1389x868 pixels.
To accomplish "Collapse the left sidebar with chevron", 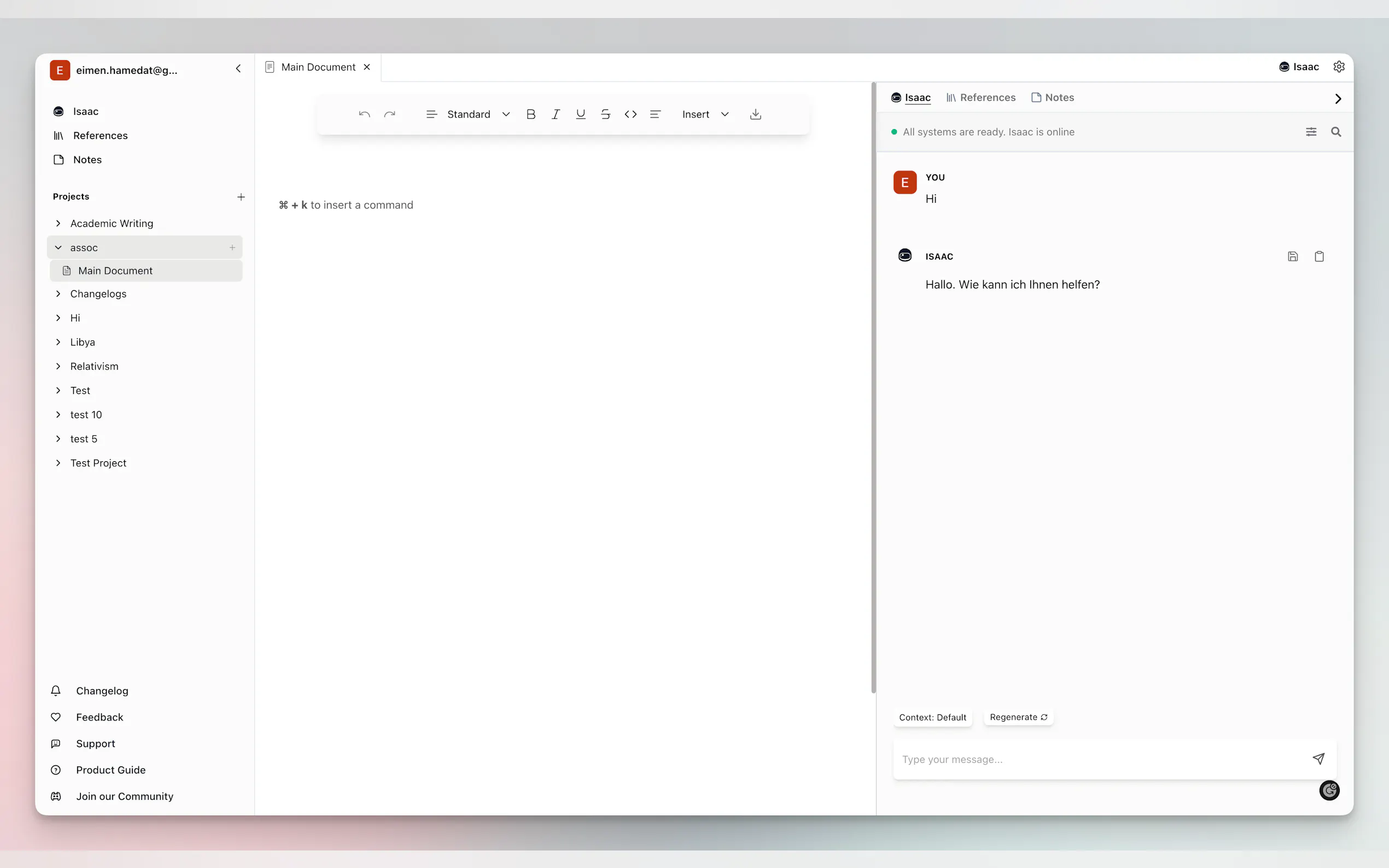I will [x=238, y=69].
